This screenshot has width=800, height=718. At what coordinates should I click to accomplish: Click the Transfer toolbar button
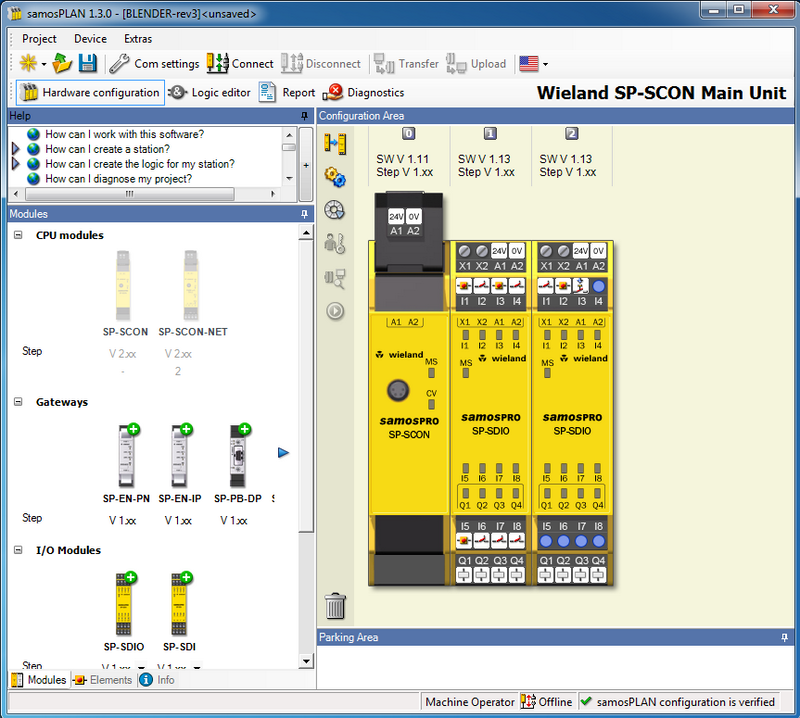pos(406,64)
